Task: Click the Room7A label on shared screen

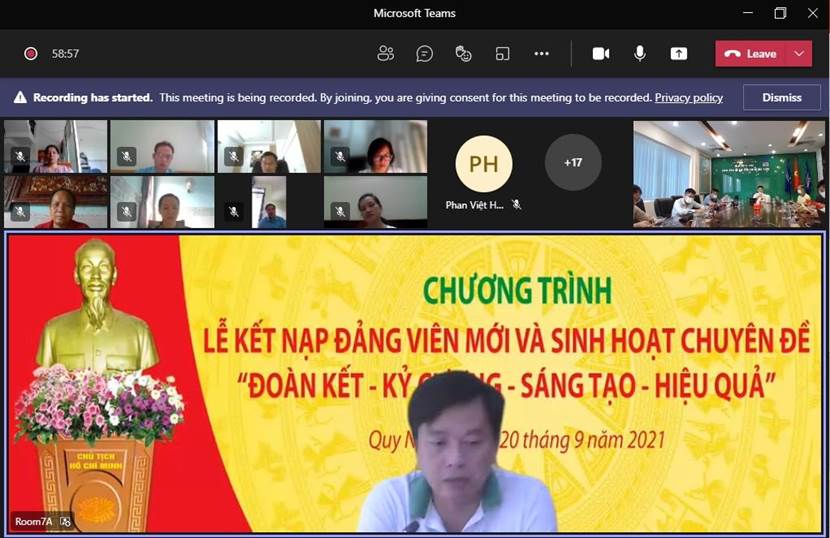Action: (x=34, y=522)
